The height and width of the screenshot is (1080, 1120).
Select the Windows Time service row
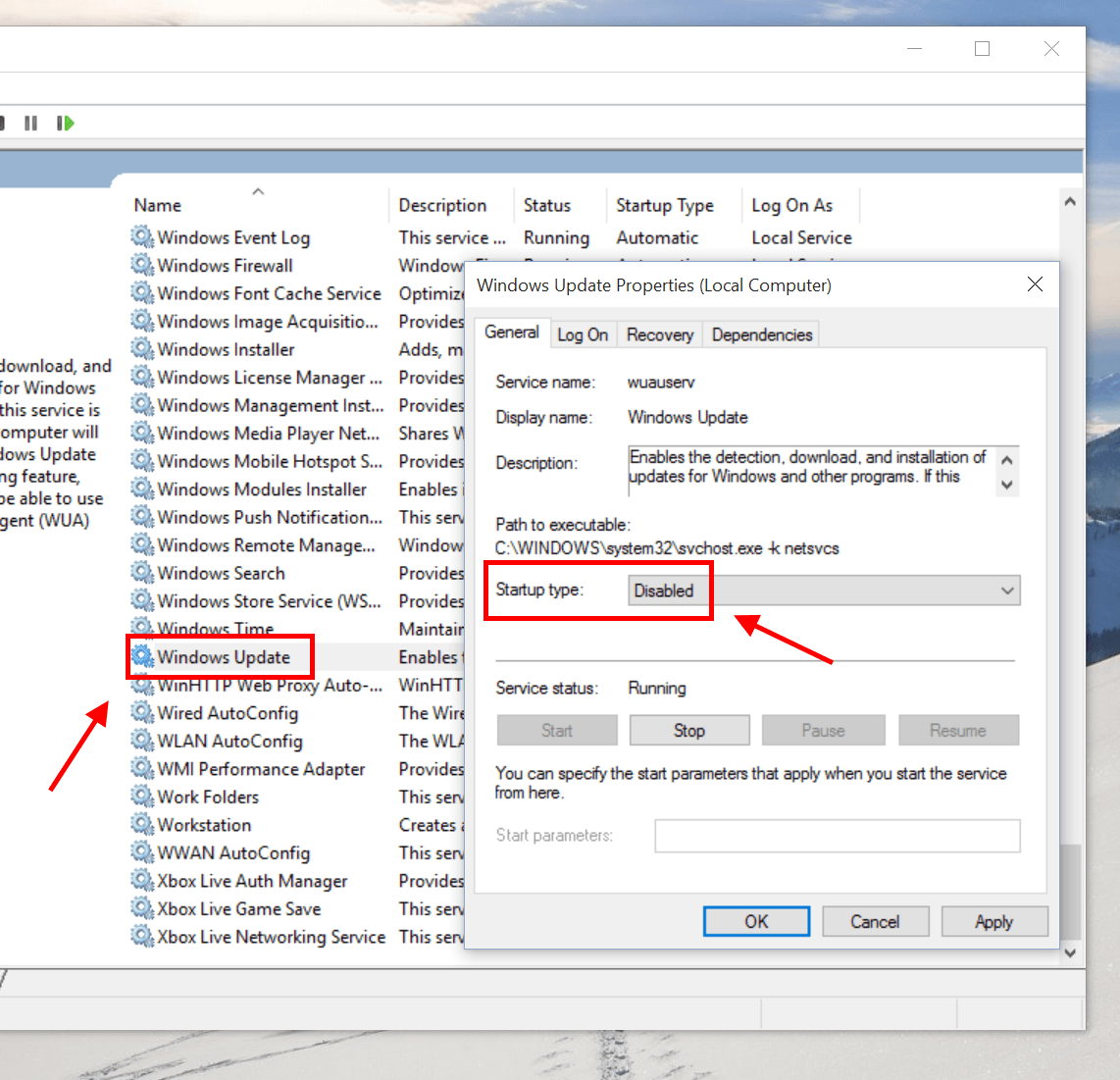point(216,629)
